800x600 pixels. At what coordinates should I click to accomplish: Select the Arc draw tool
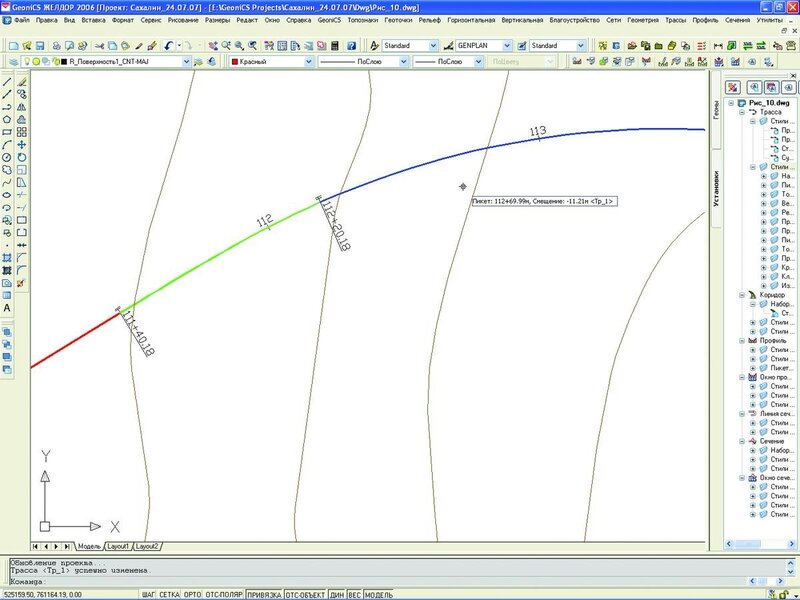point(7,145)
